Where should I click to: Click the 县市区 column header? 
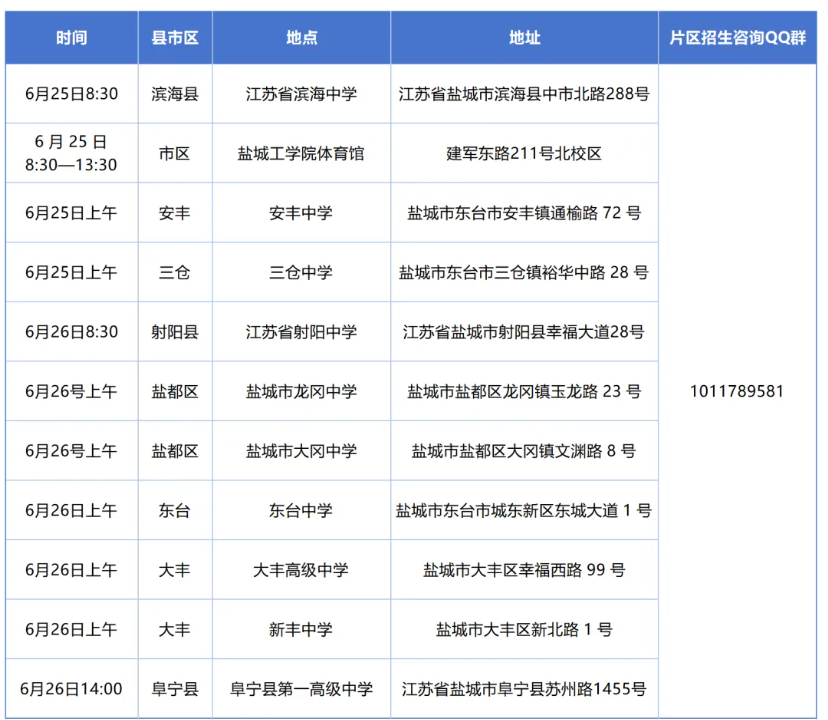175,38
